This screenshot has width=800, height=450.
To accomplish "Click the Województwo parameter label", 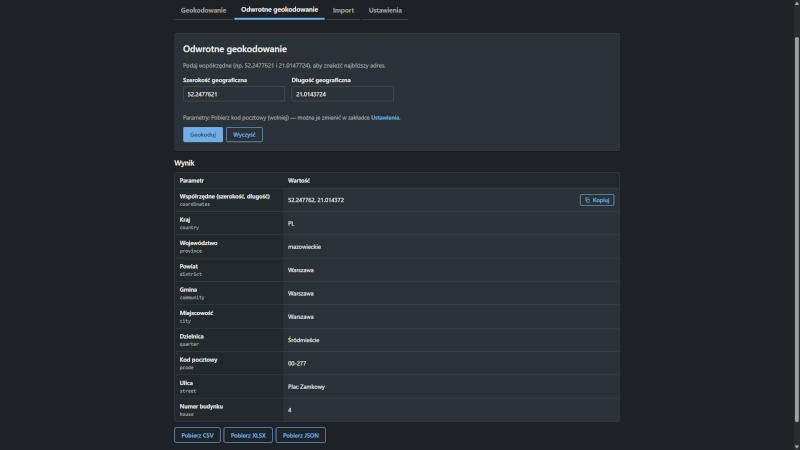I will click(198, 243).
